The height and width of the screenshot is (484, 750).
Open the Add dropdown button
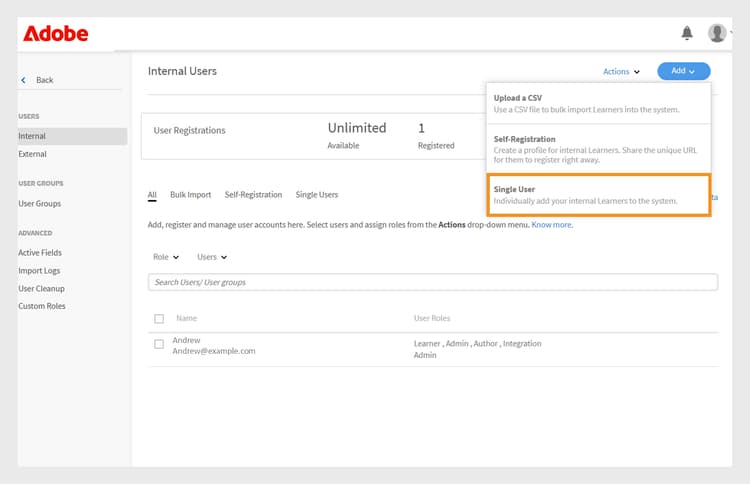click(683, 71)
